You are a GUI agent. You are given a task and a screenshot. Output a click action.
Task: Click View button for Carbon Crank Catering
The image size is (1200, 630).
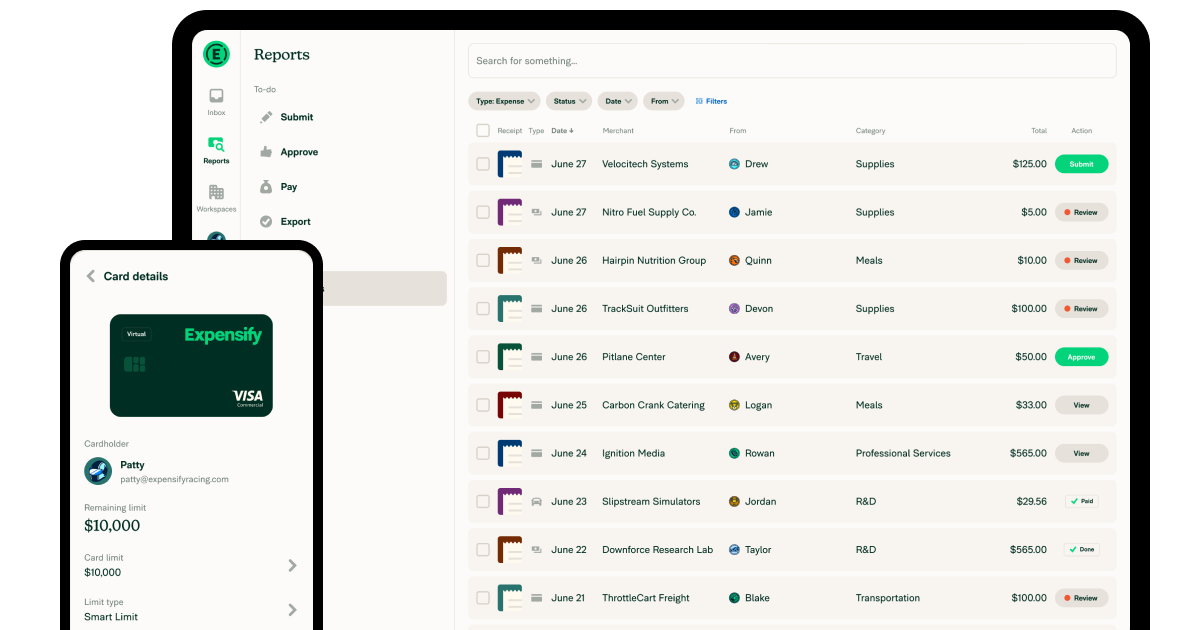[x=1082, y=405]
